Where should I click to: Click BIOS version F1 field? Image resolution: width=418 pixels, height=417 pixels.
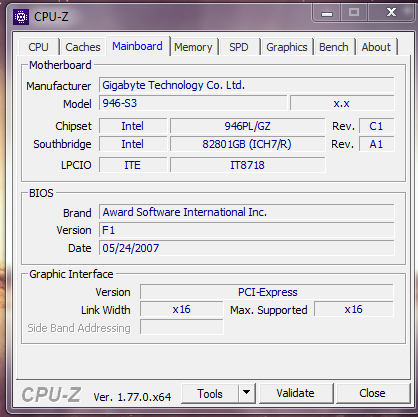(x=247, y=230)
